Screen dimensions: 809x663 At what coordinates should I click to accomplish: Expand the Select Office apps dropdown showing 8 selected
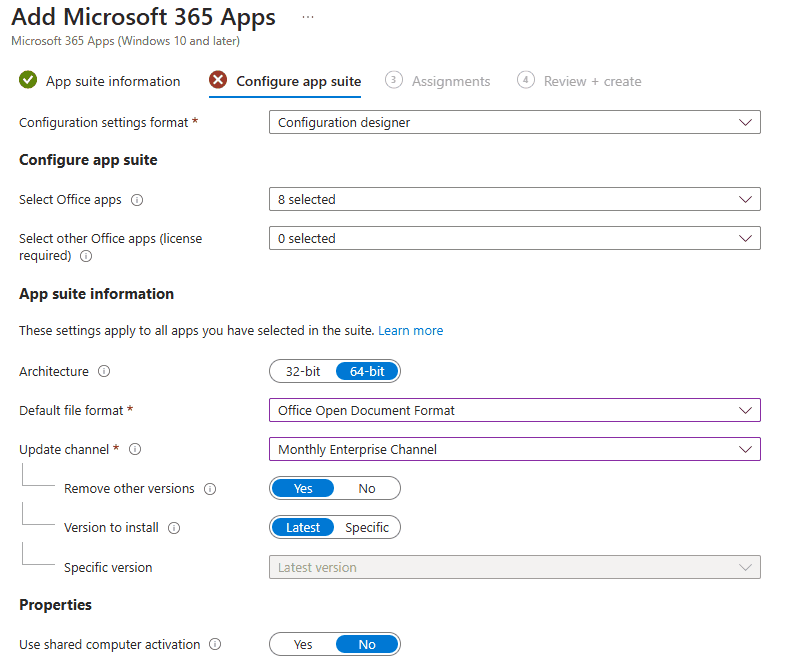tap(514, 199)
